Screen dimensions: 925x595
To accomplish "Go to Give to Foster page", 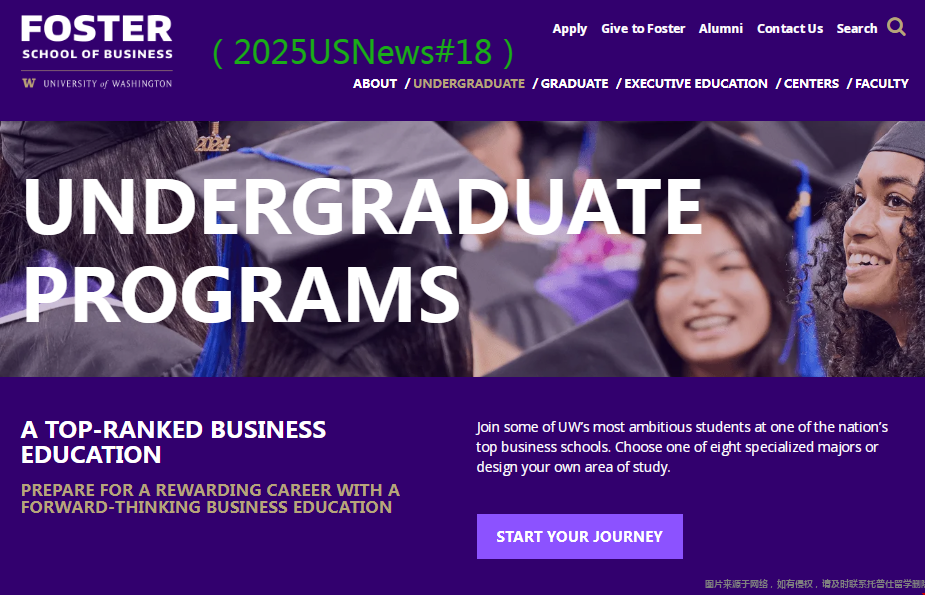I will coord(643,28).
